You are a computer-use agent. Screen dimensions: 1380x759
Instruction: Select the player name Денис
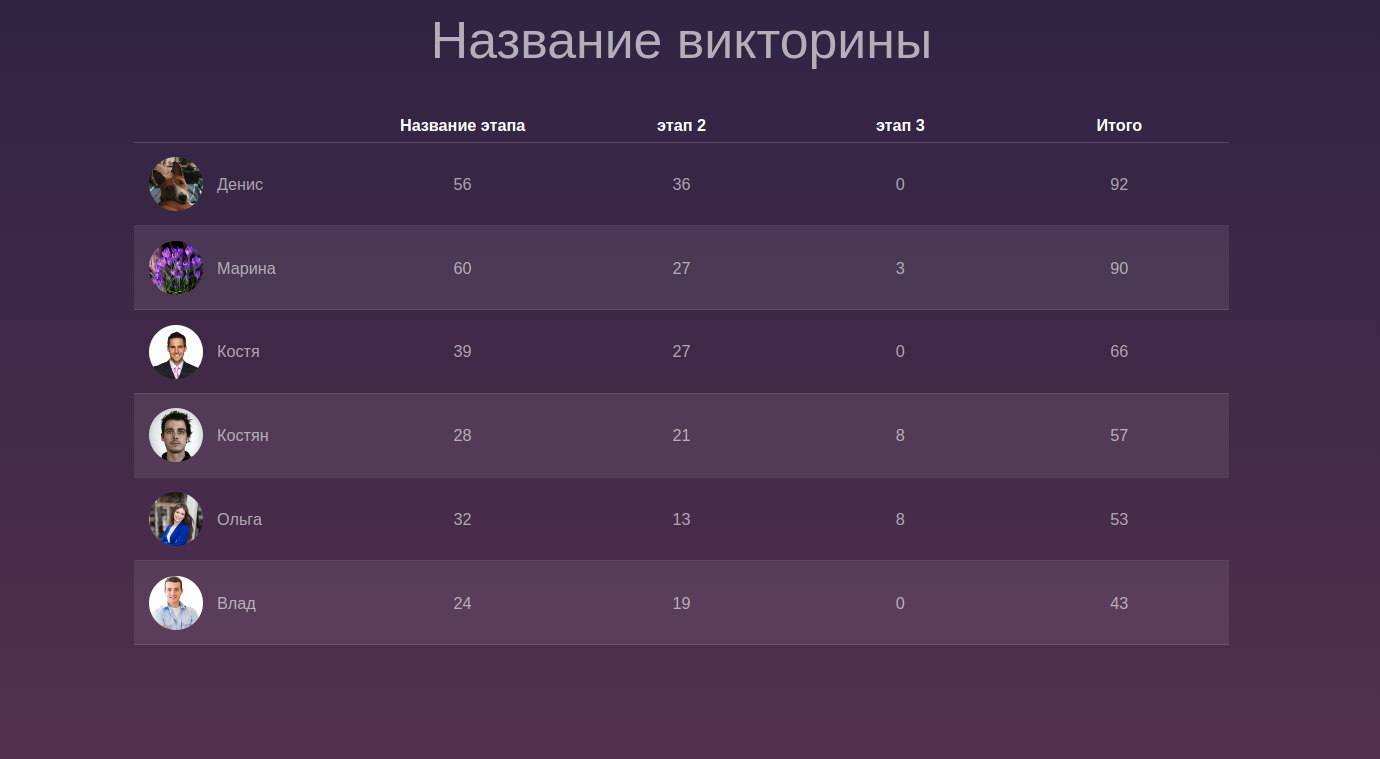pos(240,185)
